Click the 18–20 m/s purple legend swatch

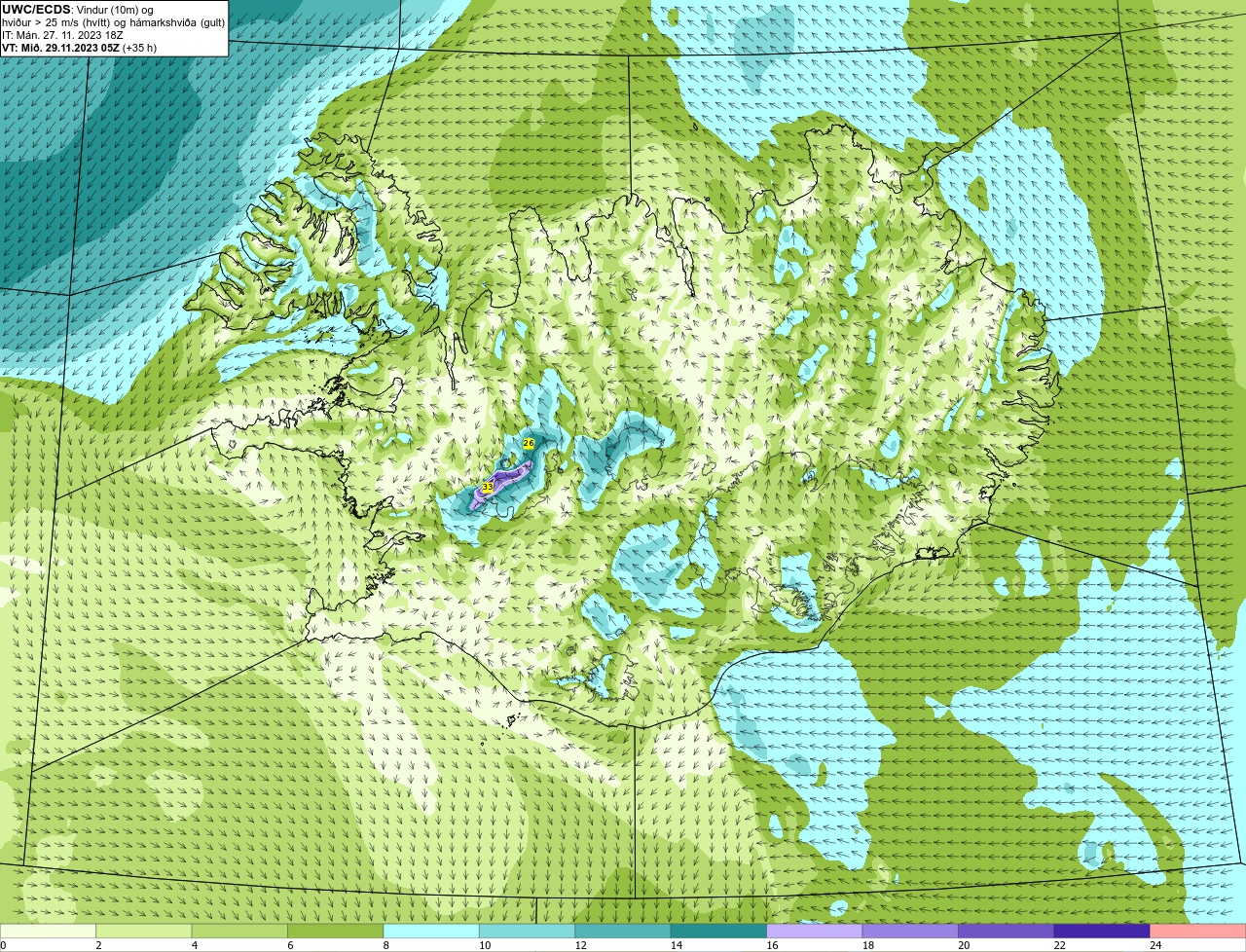tap(910, 932)
